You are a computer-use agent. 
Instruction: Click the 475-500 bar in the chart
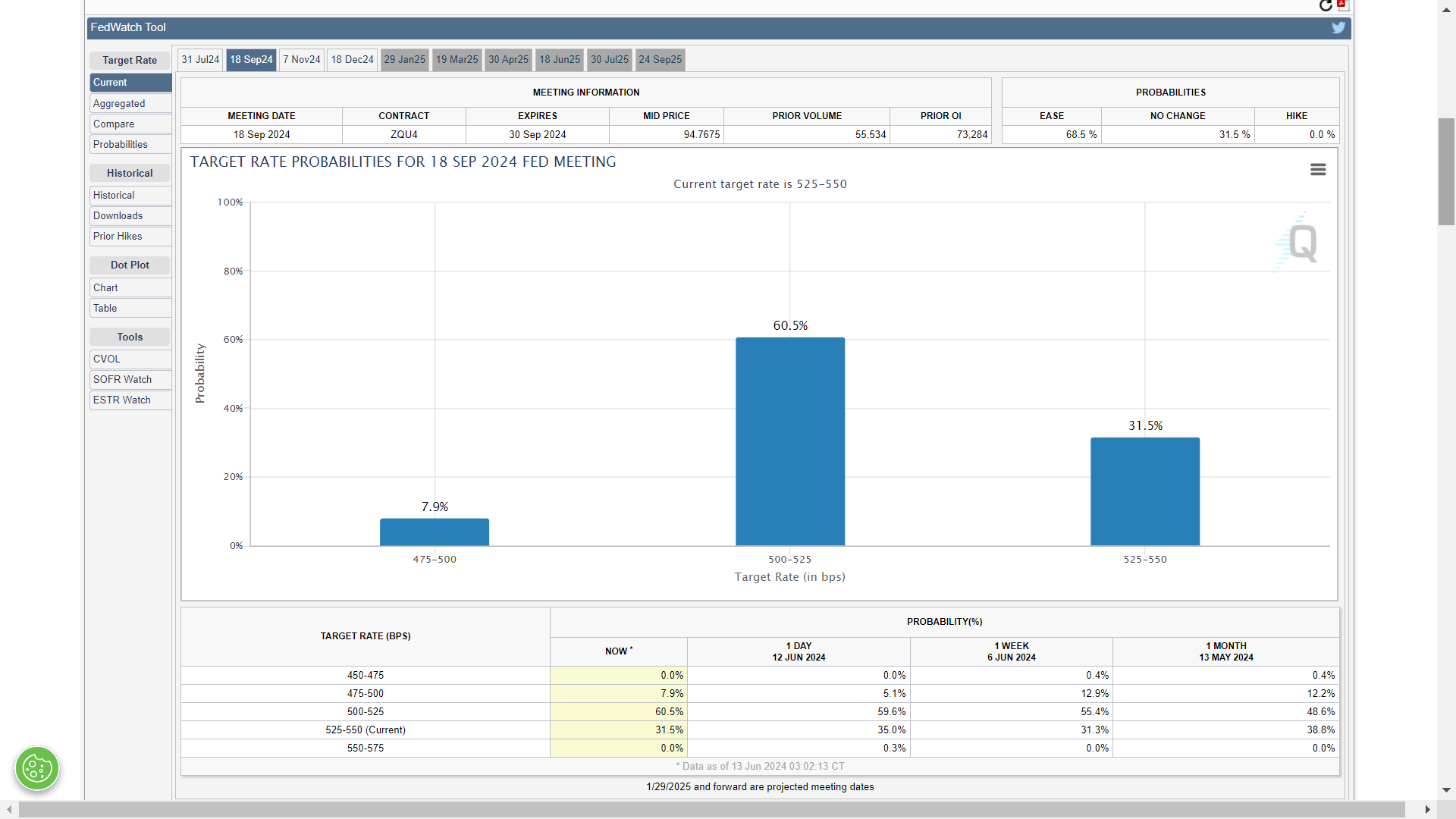pyautogui.click(x=435, y=532)
